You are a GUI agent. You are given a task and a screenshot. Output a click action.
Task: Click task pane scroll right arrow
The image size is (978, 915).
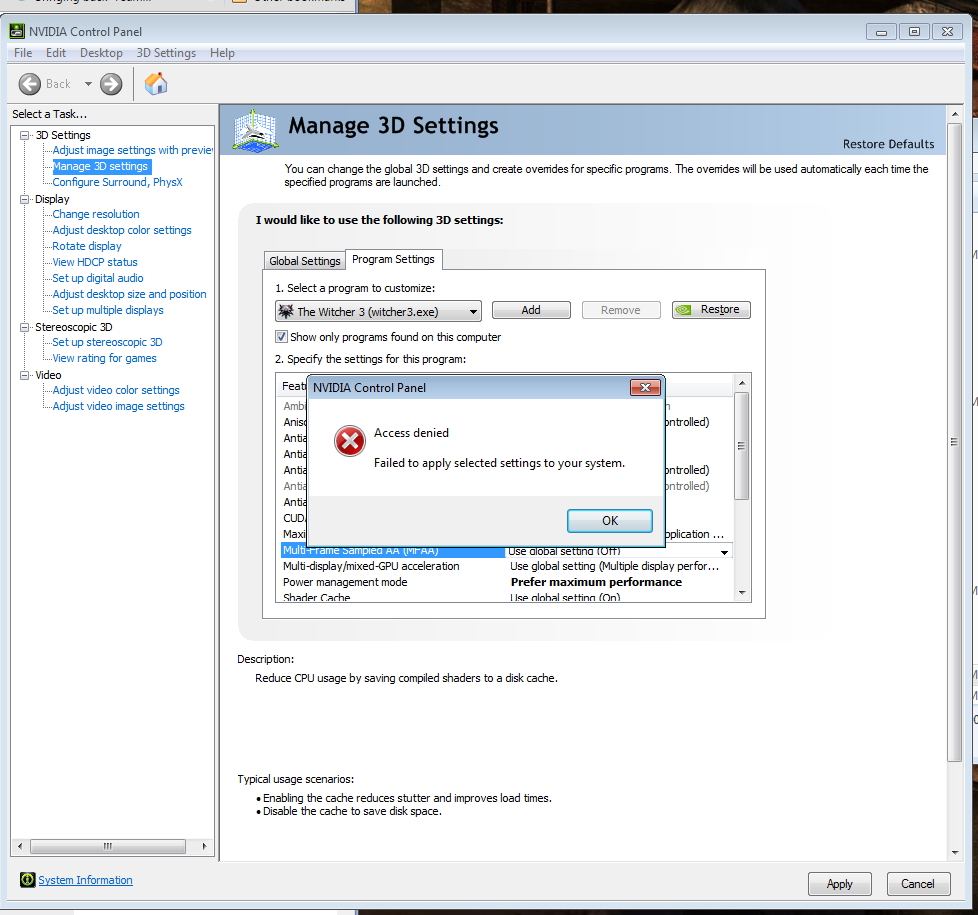click(x=204, y=846)
